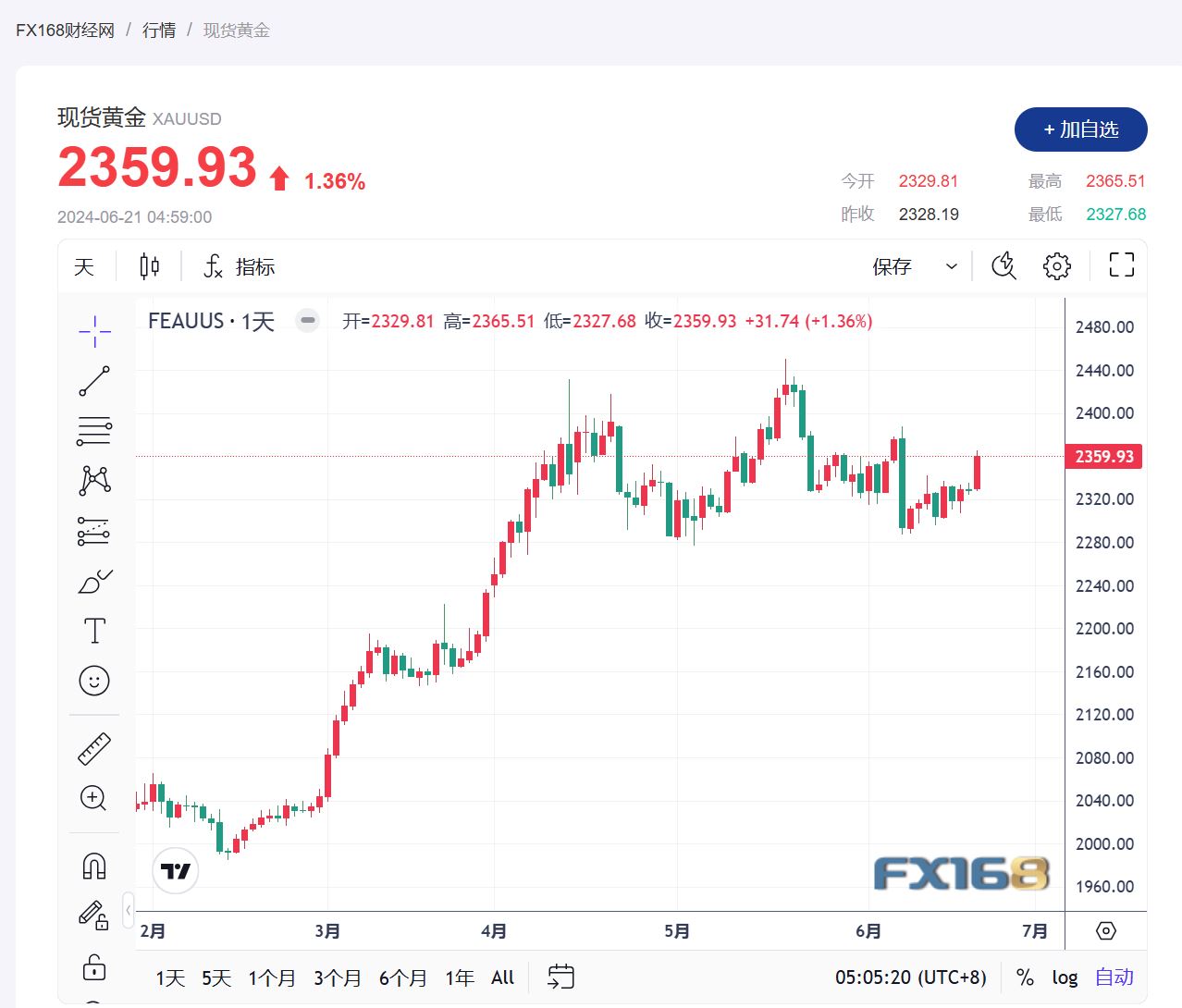Select the 1年 time range
The image size is (1182, 1008).
click(459, 977)
